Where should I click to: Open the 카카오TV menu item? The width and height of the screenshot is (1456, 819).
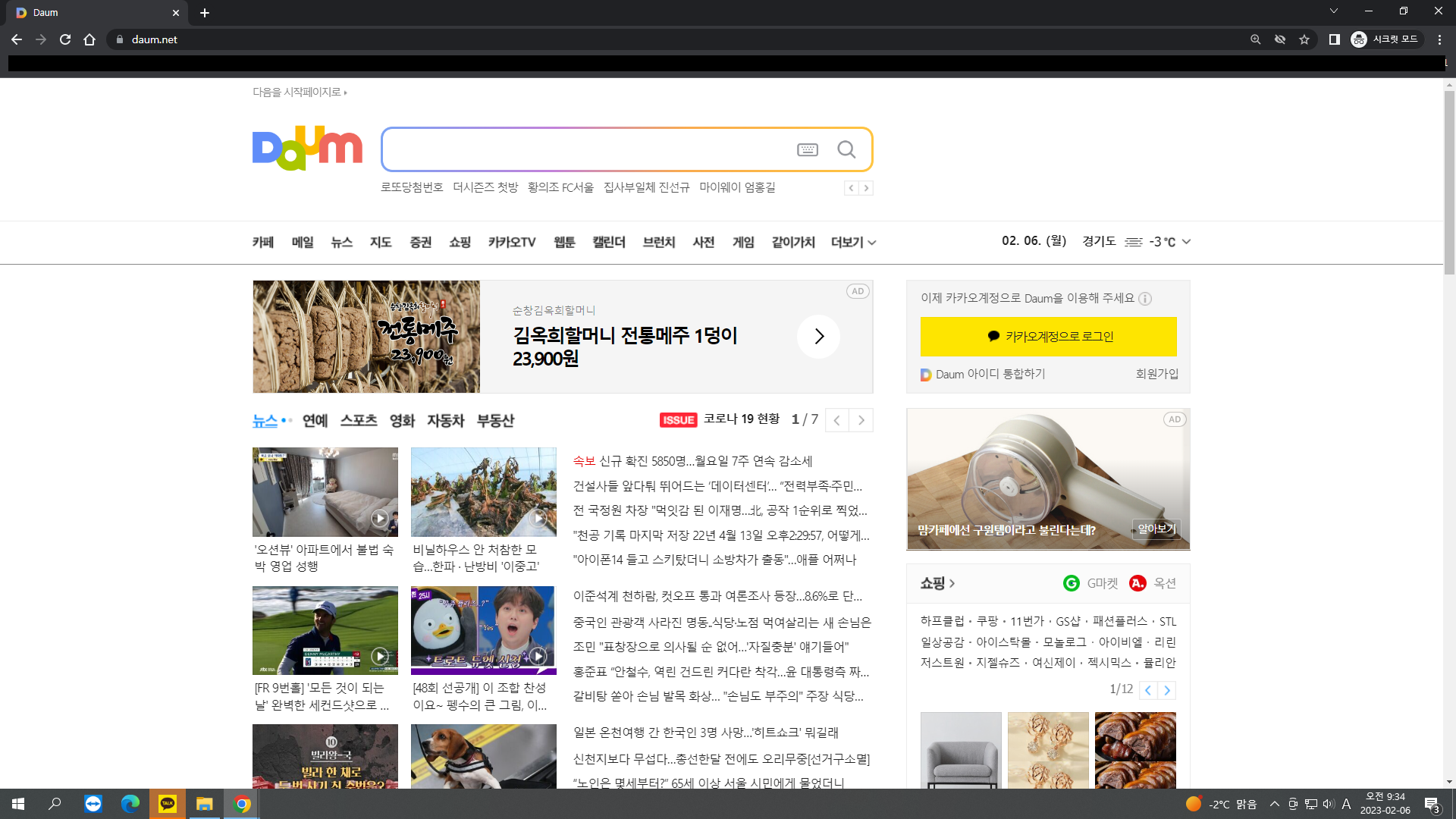point(512,243)
